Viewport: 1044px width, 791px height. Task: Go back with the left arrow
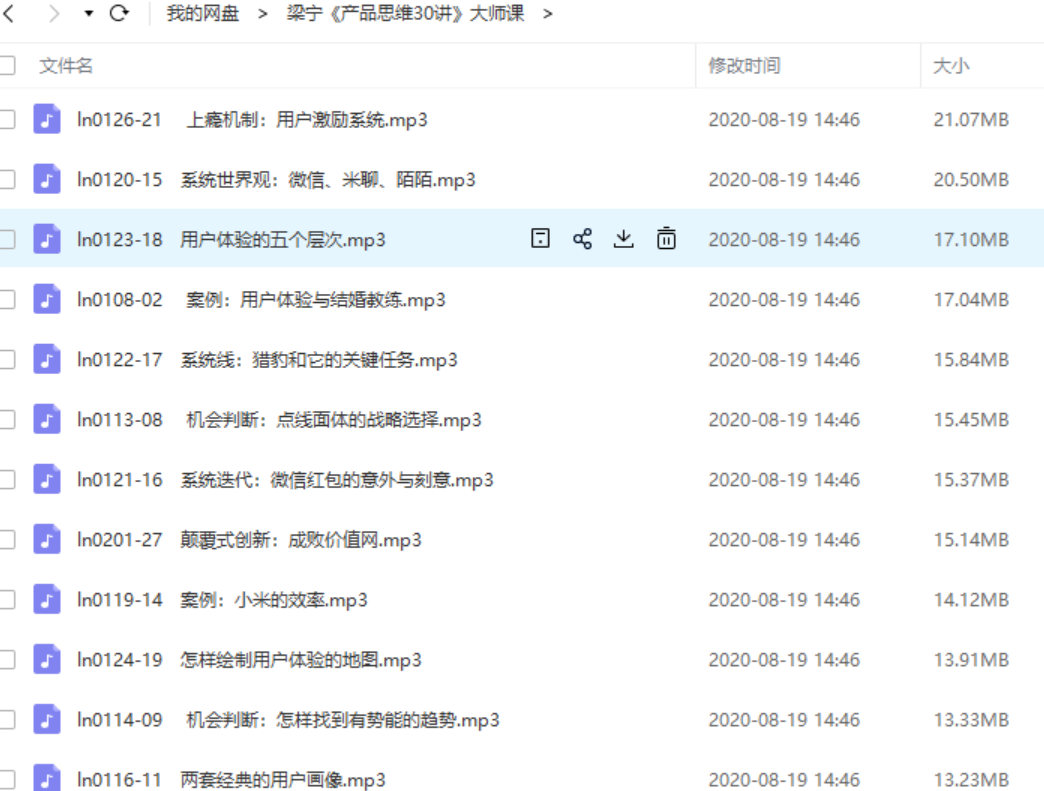(x=8, y=13)
